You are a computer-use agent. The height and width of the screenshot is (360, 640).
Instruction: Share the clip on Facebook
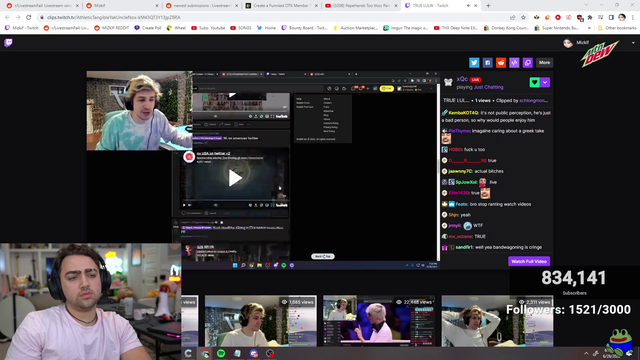[x=487, y=62]
